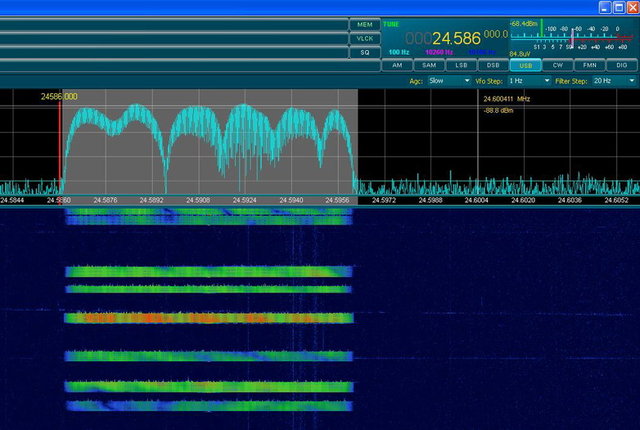Select LSB mode button

(x=460, y=65)
